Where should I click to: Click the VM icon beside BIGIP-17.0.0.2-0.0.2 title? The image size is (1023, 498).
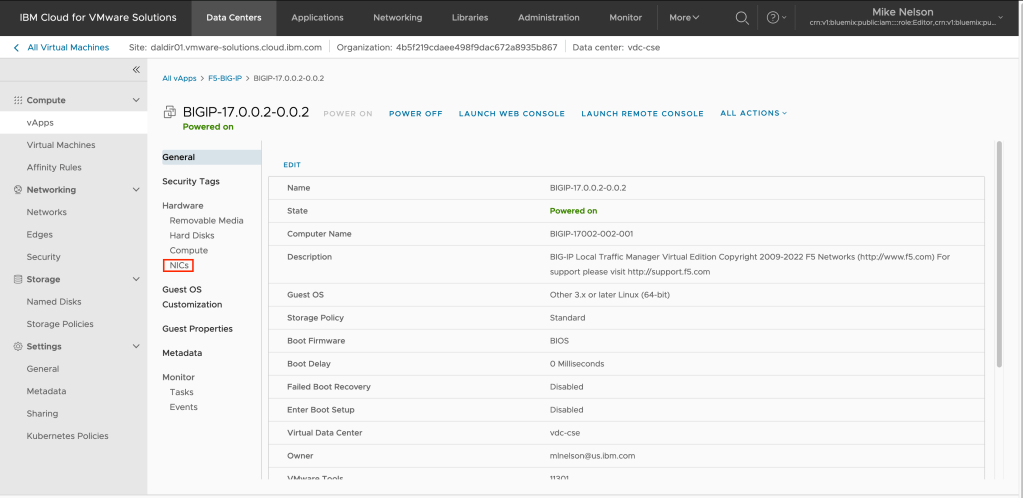click(x=169, y=113)
